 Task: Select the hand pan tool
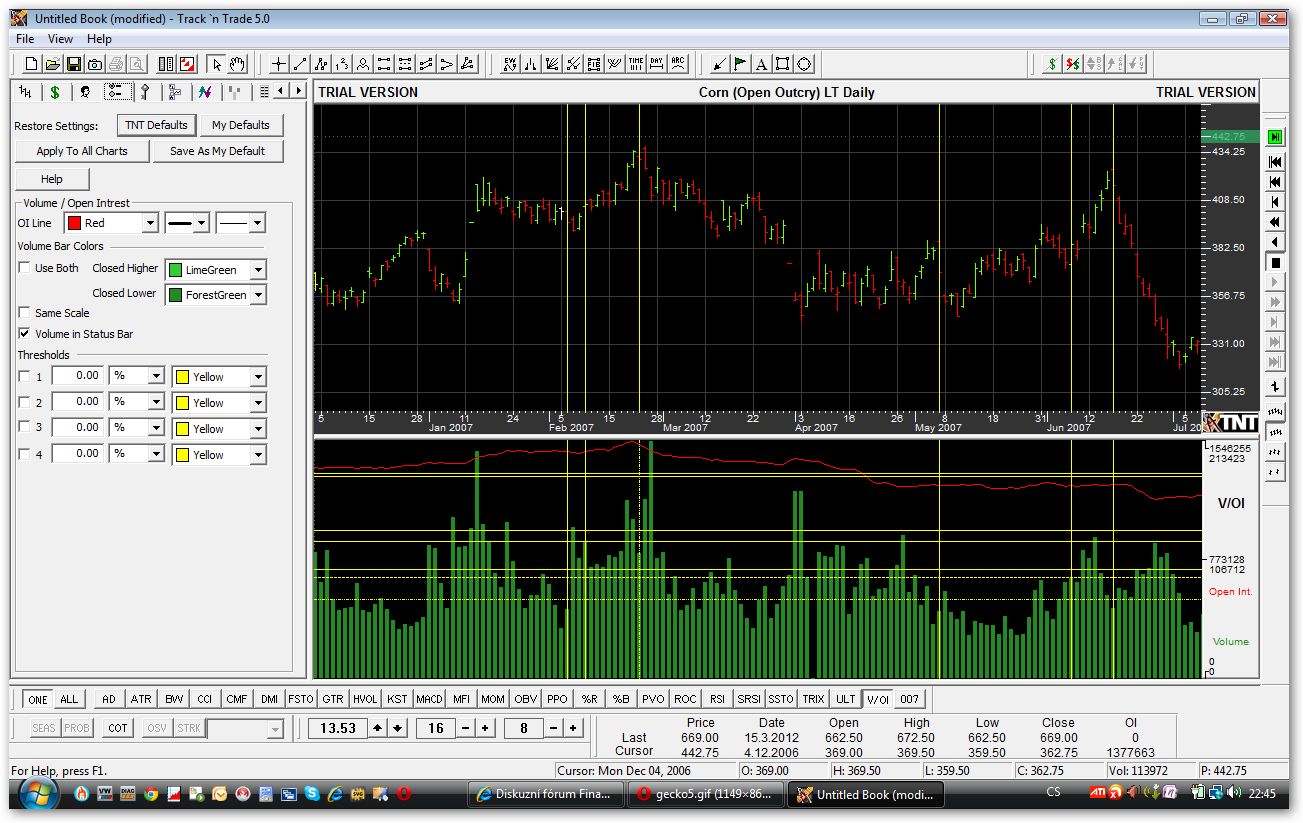[x=237, y=64]
